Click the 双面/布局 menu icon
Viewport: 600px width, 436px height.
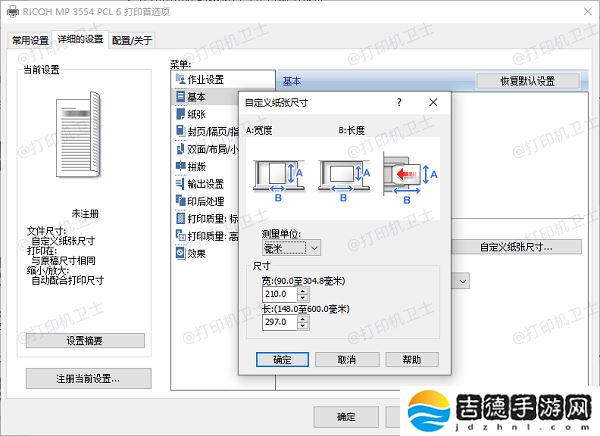point(180,149)
